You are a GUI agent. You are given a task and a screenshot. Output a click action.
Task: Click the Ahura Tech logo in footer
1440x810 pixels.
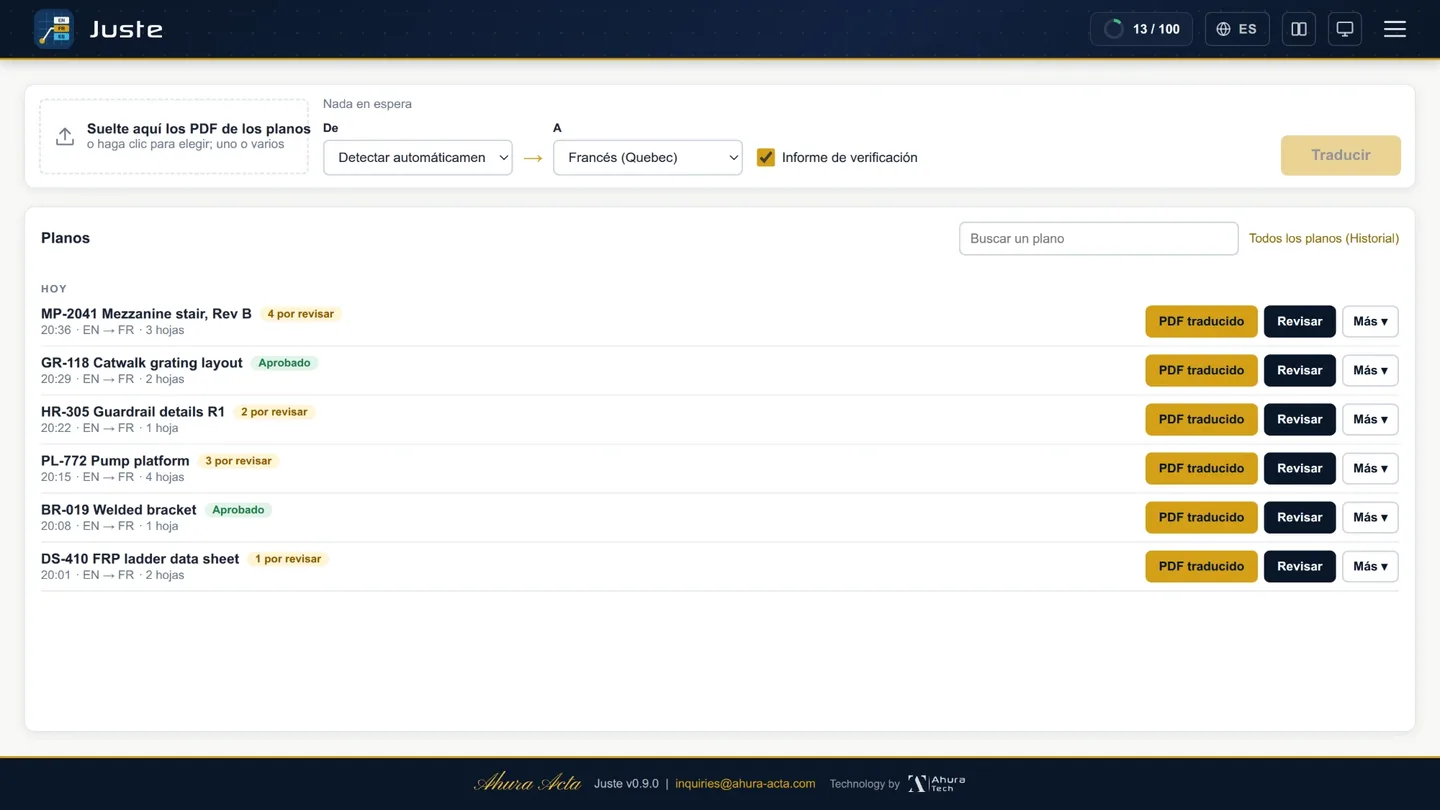coord(936,783)
